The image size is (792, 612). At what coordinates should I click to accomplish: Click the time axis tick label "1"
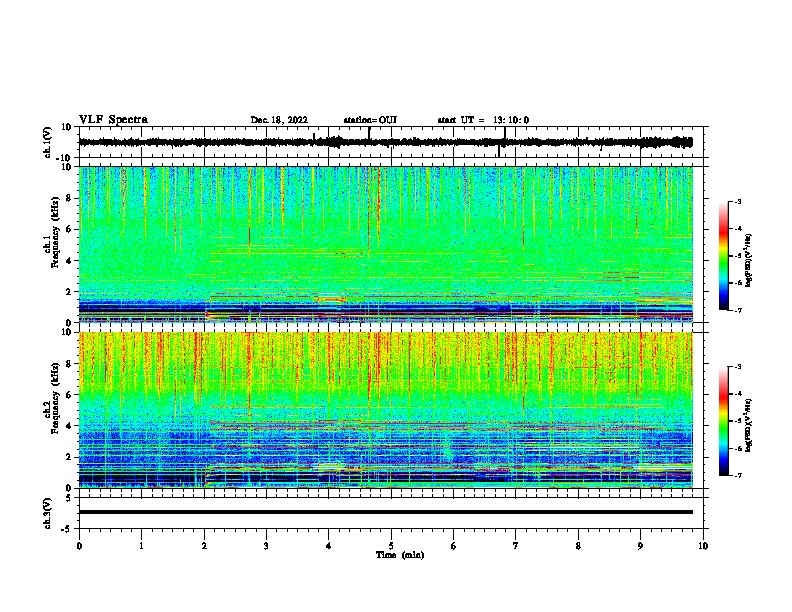141,546
